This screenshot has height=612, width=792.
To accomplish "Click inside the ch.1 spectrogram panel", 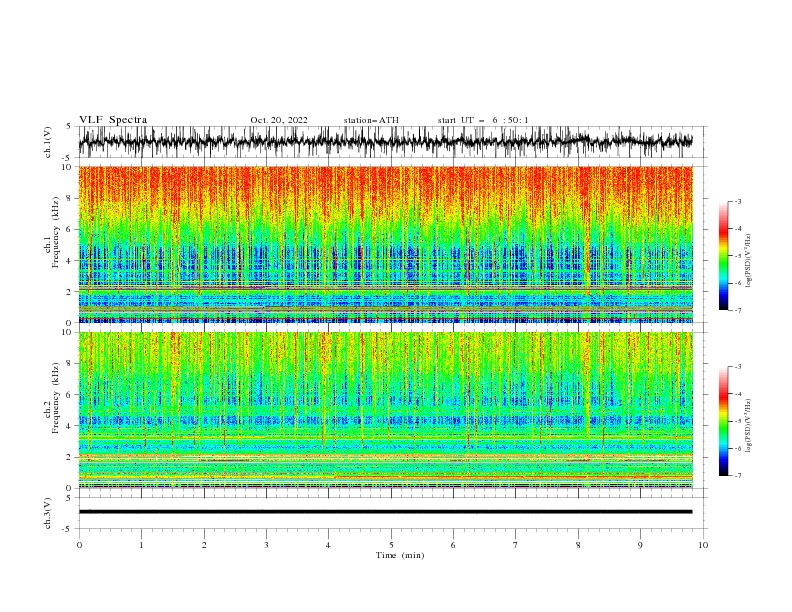I will 385,244.
